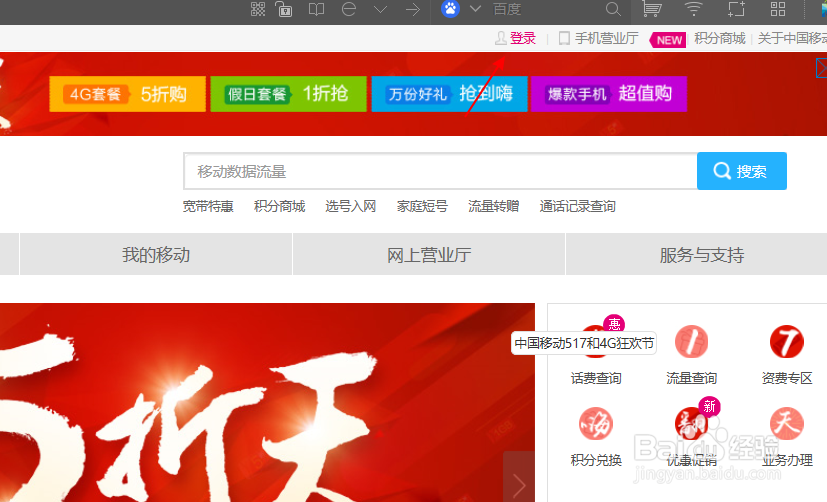The width and height of the screenshot is (827, 502).
Task: Click the 积分兑换 text label
Action: (596, 460)
